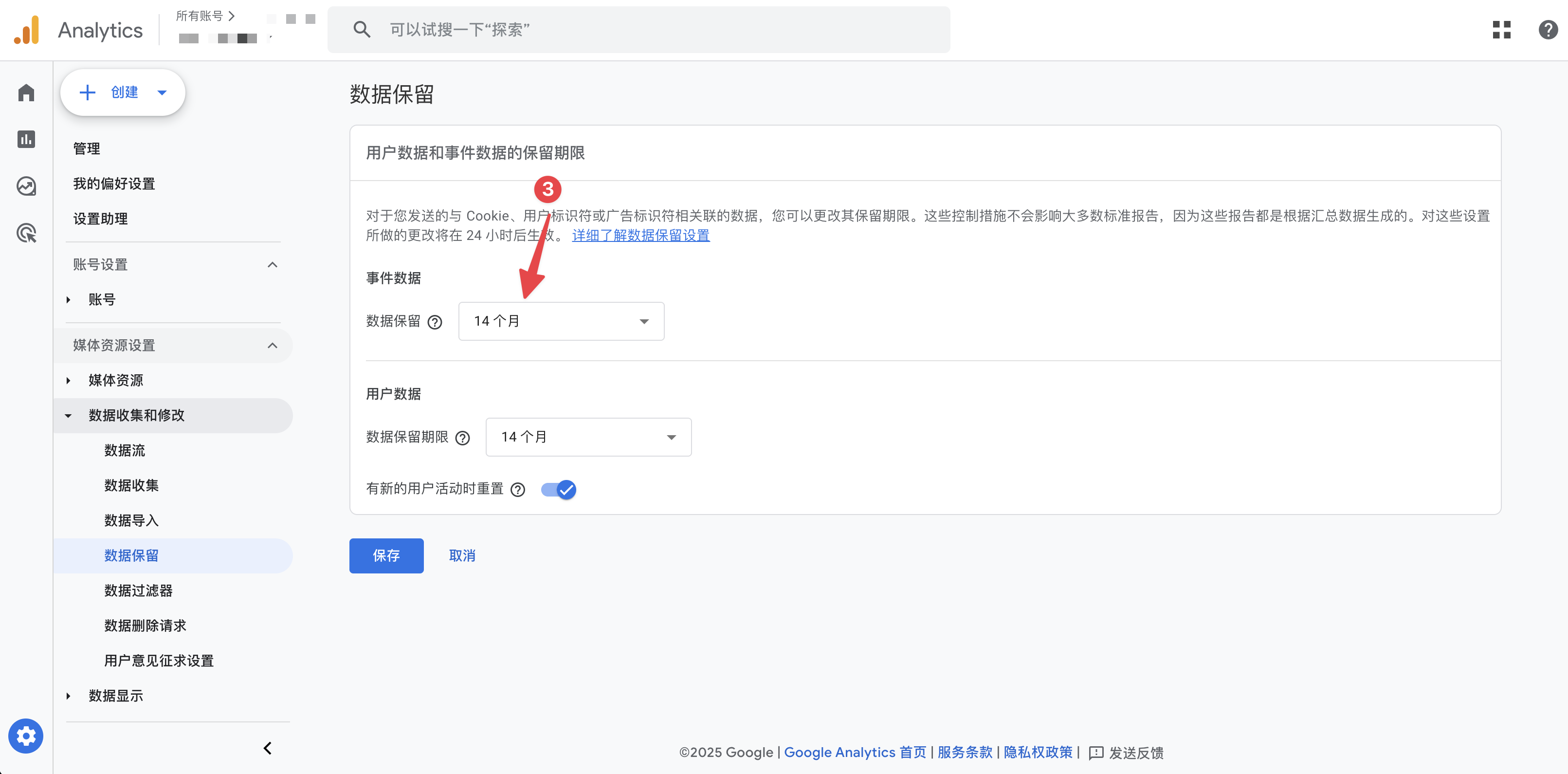
Task: Open the 创建 dropdown arrow
Action: [162, 92]
